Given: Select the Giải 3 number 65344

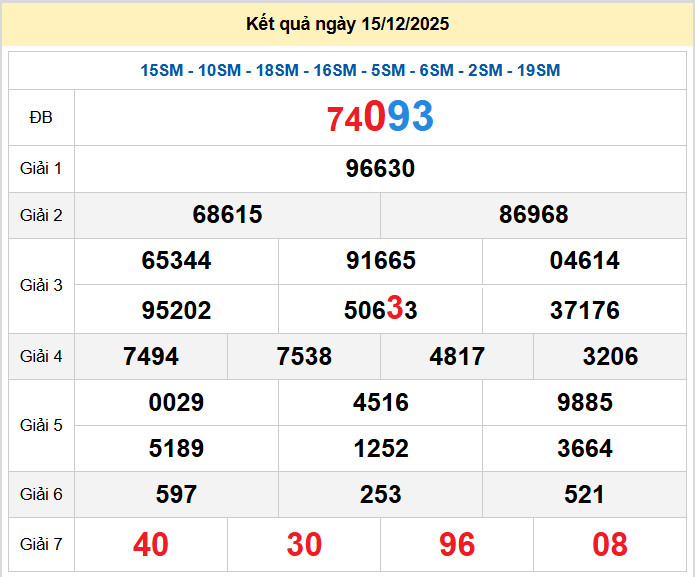Looking at the screenshot, I should [x=176, y=261].
